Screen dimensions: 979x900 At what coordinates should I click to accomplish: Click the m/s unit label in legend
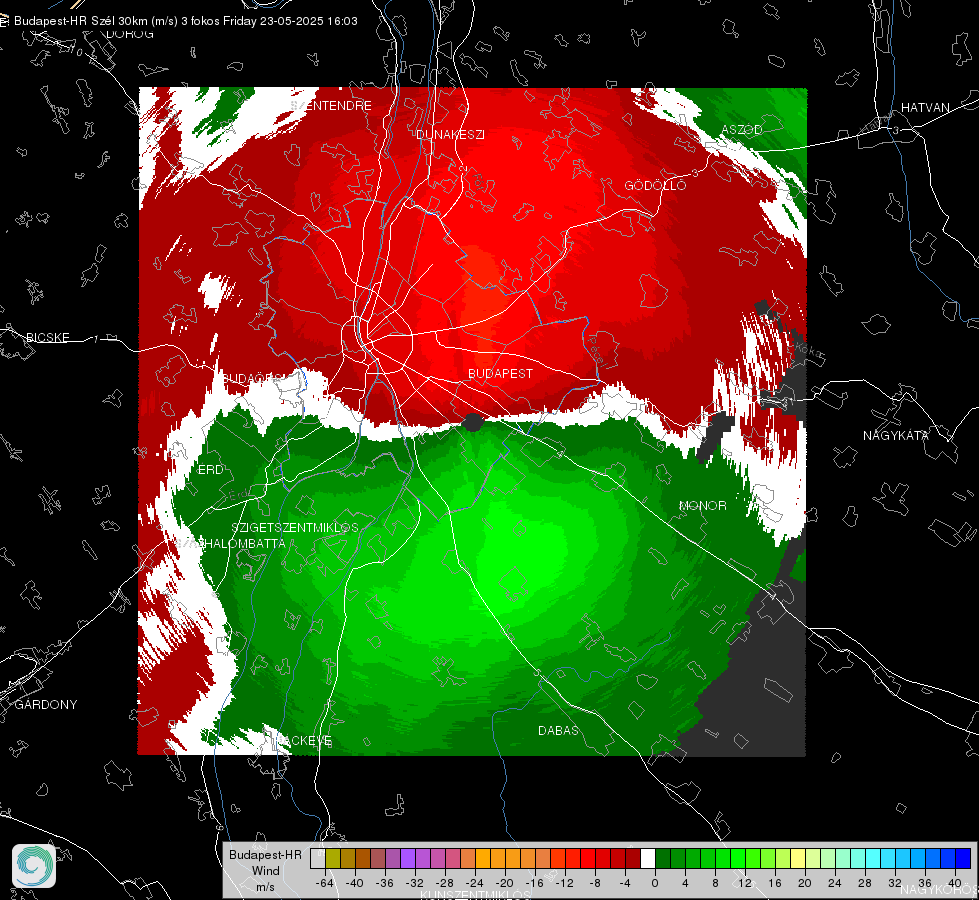click(265, 886)
